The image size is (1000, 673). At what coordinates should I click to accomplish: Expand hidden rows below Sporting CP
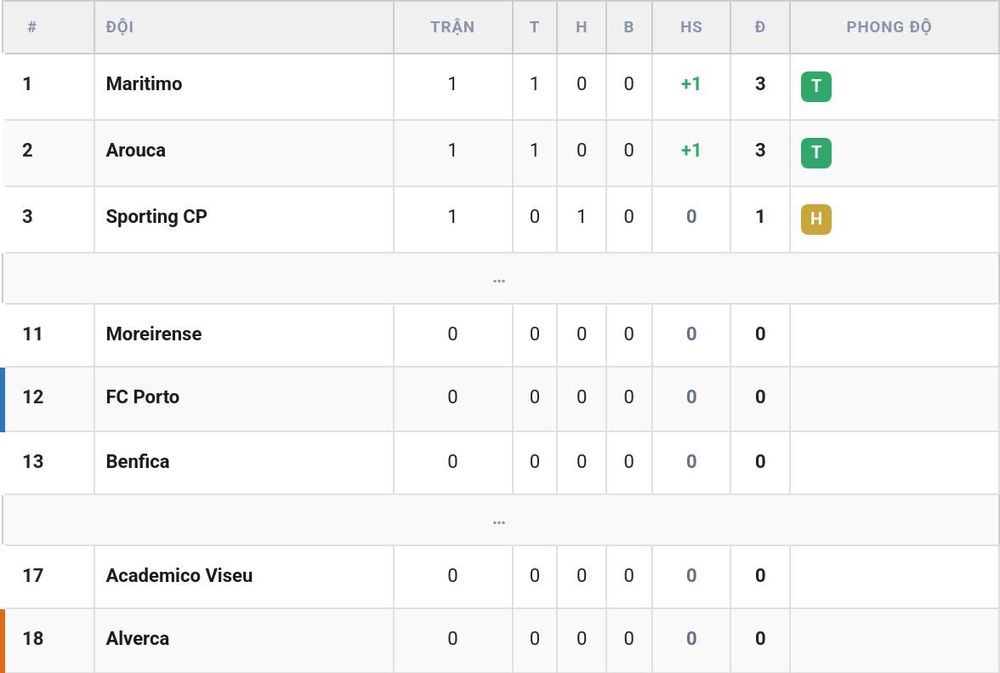(499, 279)
